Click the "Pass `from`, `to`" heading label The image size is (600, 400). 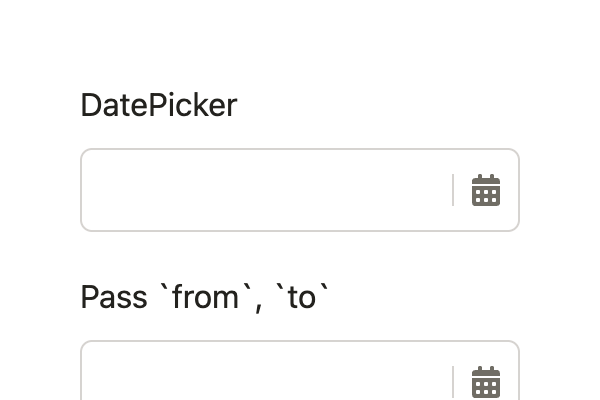click(x=205, y=297)
